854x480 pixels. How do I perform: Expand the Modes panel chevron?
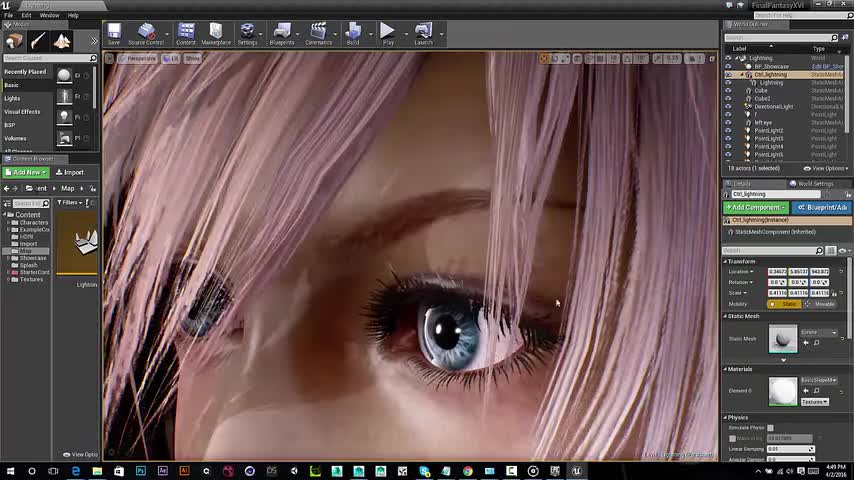pyautogui.click(x=94, y=41)
